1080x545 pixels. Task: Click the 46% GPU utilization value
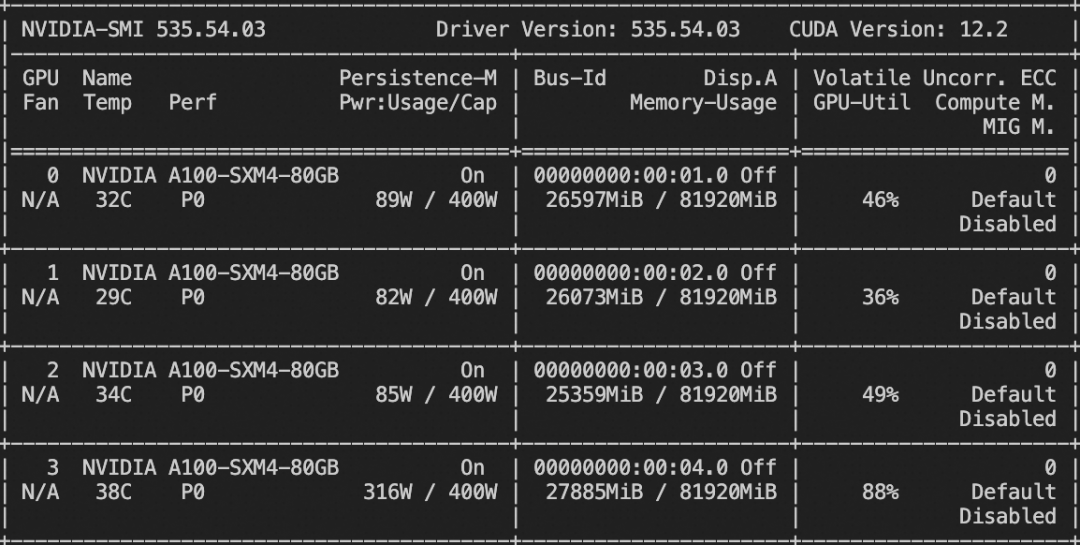click(x=880, y=199)
